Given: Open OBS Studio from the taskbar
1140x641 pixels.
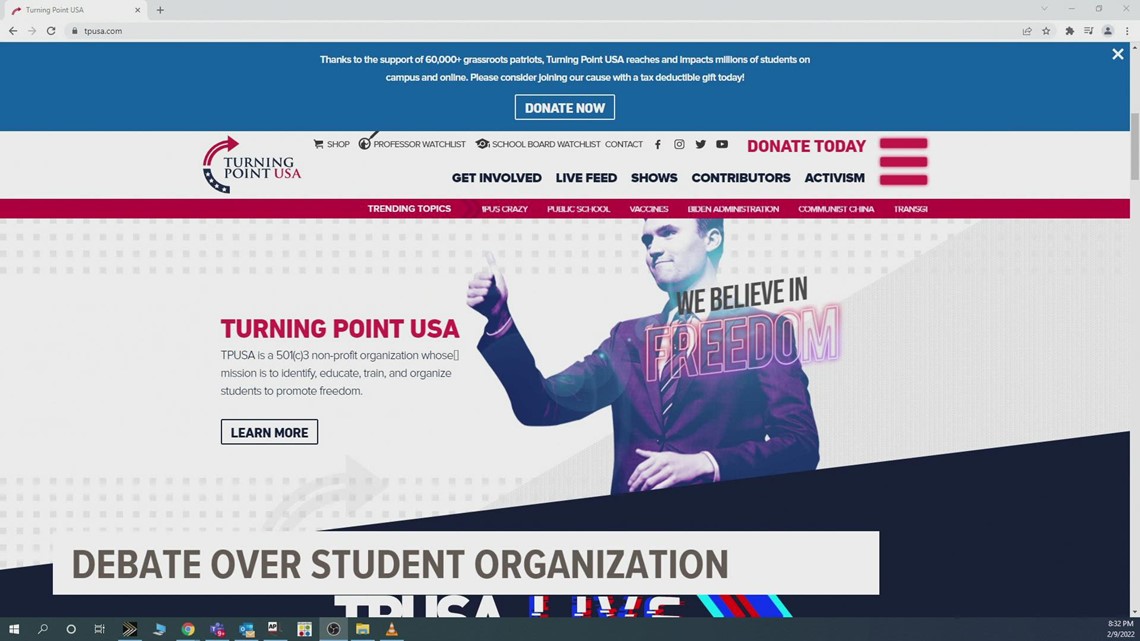Looking at the screenshot, I should pos(334,629).
